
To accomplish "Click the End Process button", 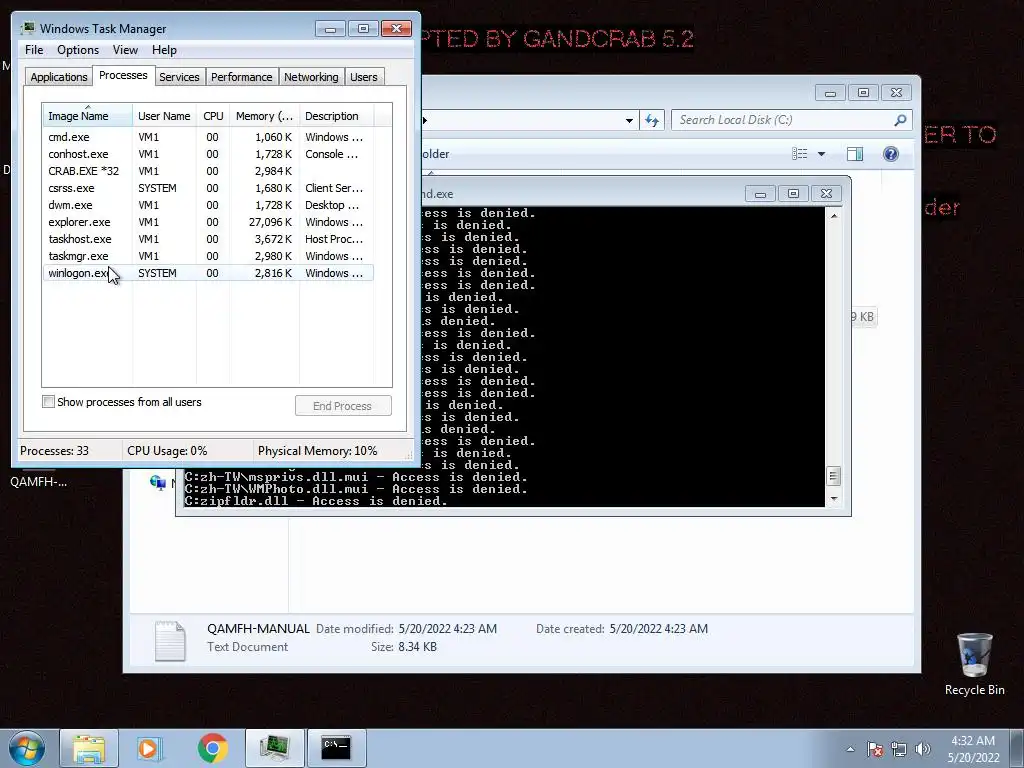I will [343, 406].
